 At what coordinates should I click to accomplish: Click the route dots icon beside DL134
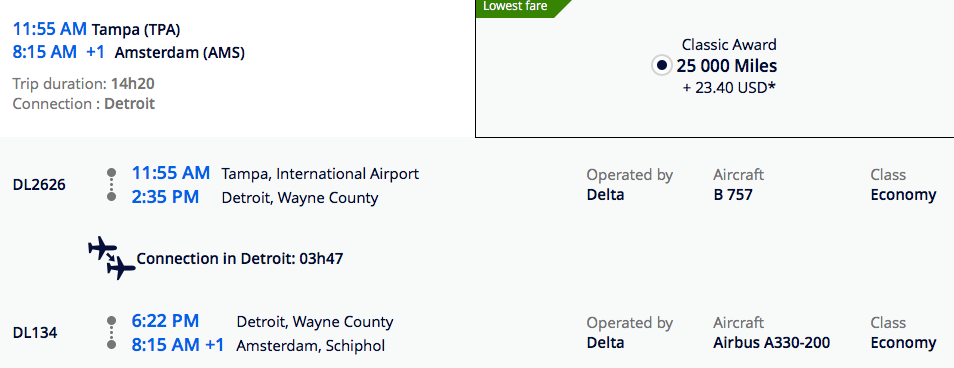pos(111,332)
